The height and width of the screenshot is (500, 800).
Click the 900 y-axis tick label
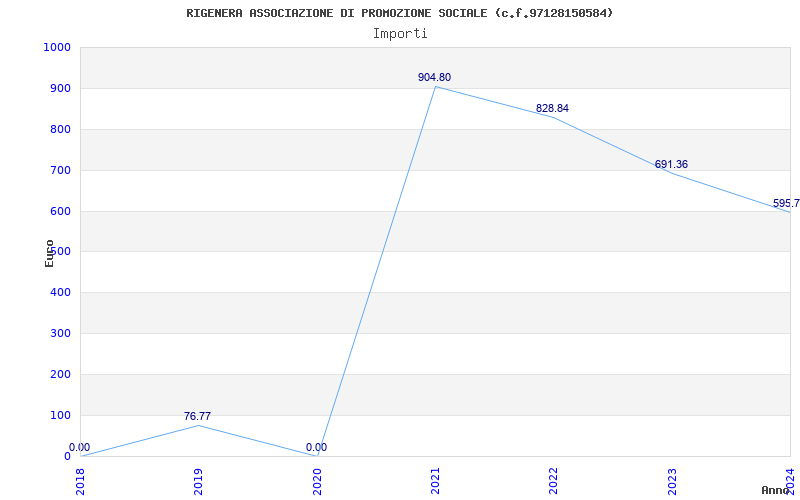point(61,88)
